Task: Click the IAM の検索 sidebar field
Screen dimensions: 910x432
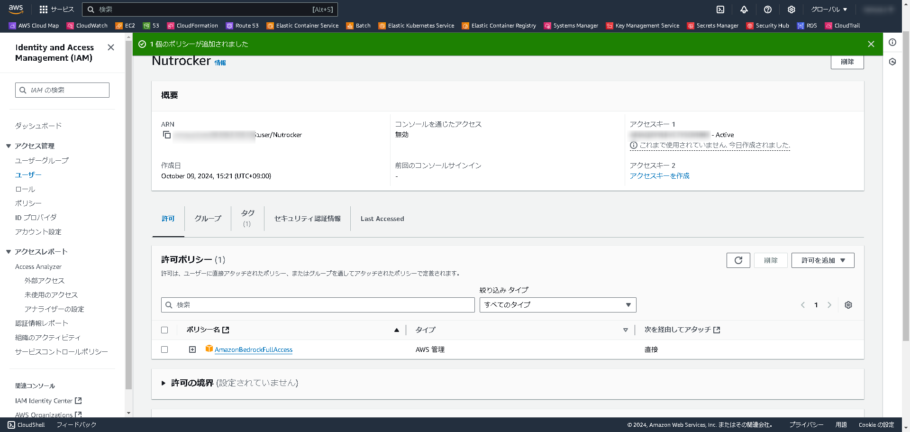Action: pyautogui.click(x=62, y=90)
